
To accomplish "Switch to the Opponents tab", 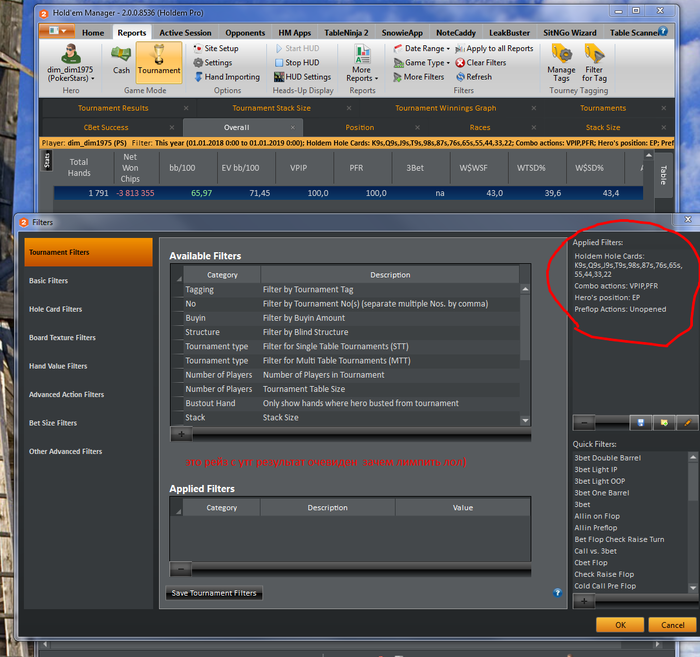I will click(245, 33).
